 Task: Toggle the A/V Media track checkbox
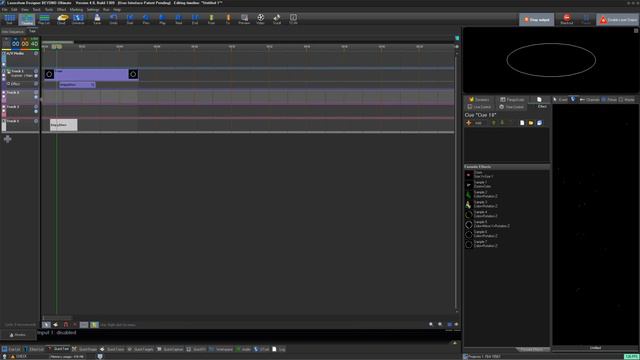pyautogui.click(x=4, y=53)
